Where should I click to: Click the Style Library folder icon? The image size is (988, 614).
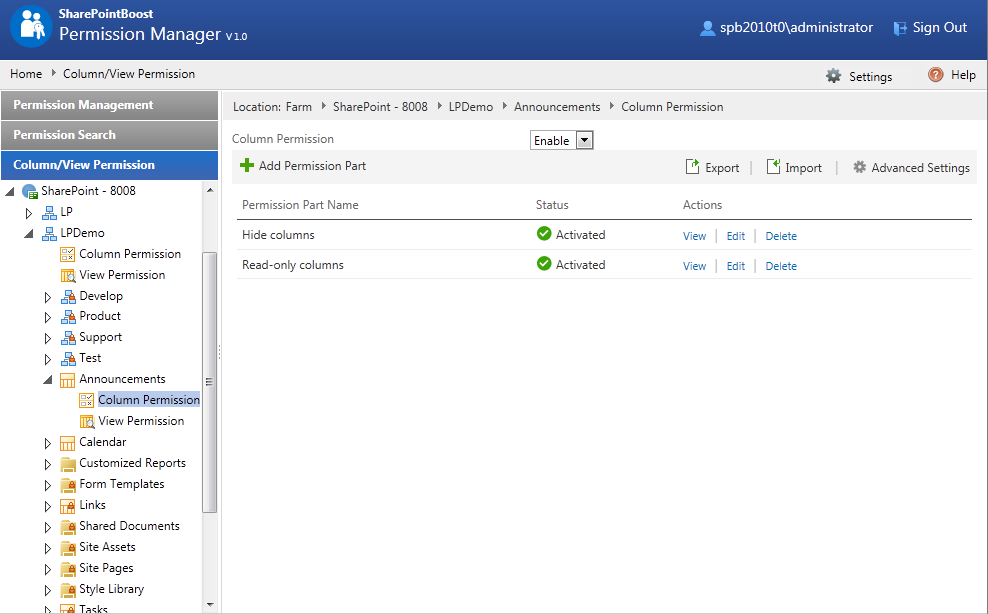pos(68,590)
